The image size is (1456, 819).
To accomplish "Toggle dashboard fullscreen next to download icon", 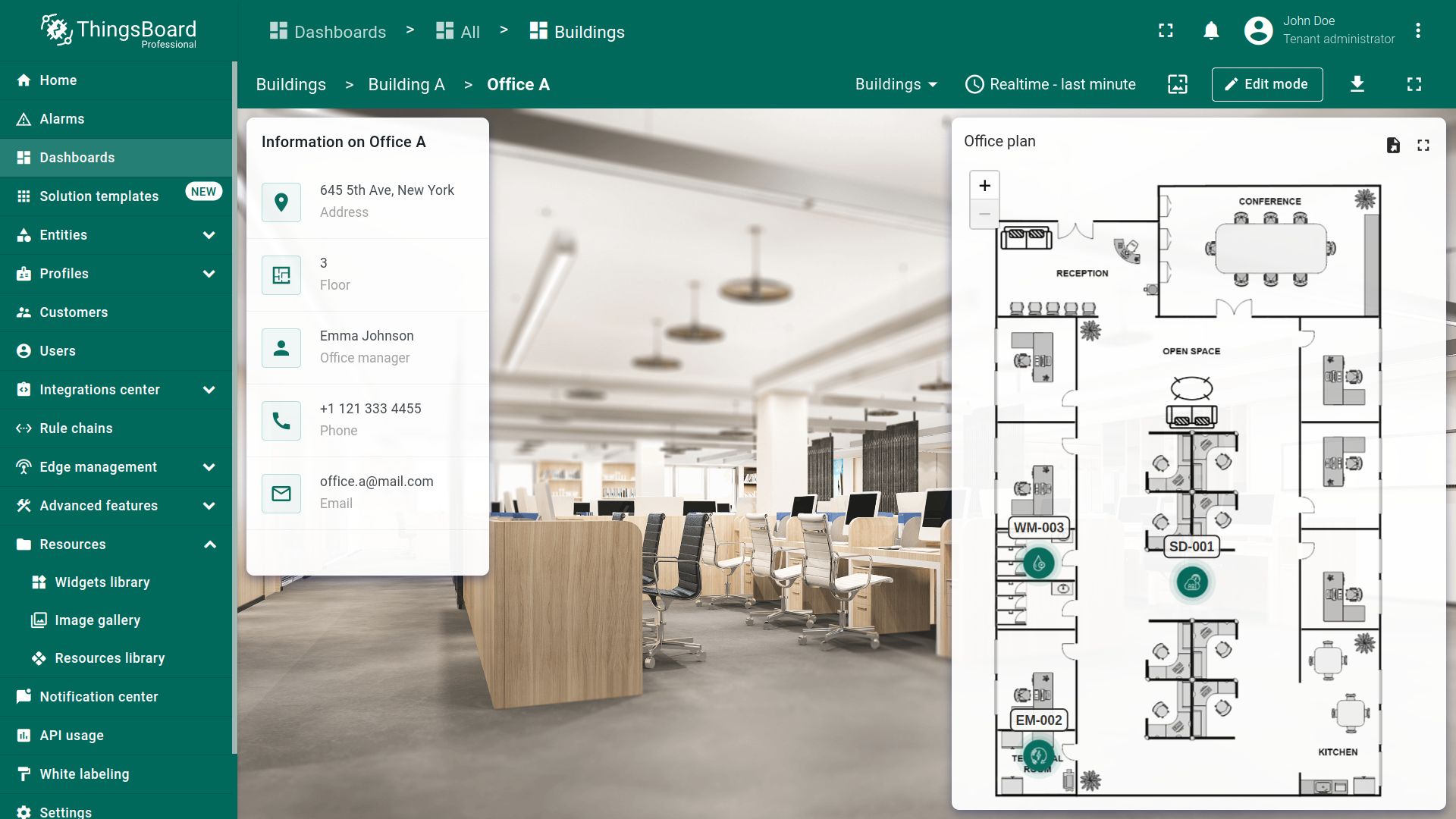I will pyautogui.click(x=1414, y=84).
